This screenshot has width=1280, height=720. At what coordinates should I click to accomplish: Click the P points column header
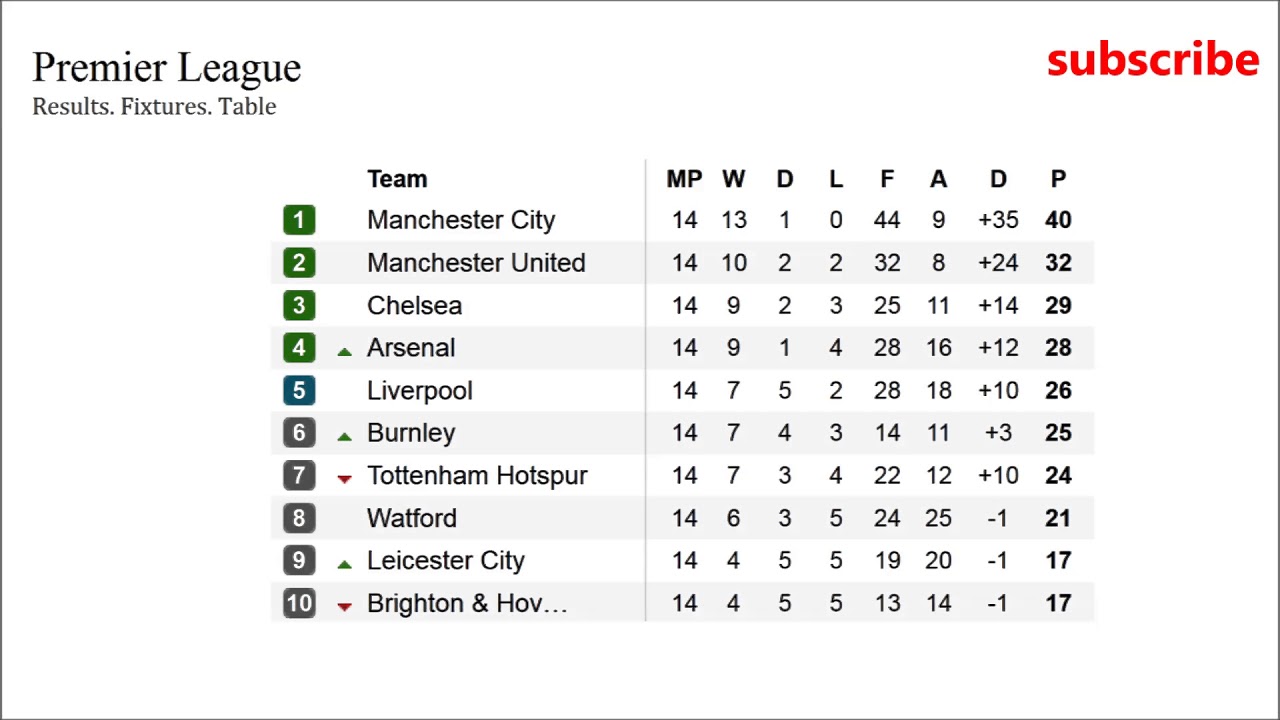(1058, 179)
